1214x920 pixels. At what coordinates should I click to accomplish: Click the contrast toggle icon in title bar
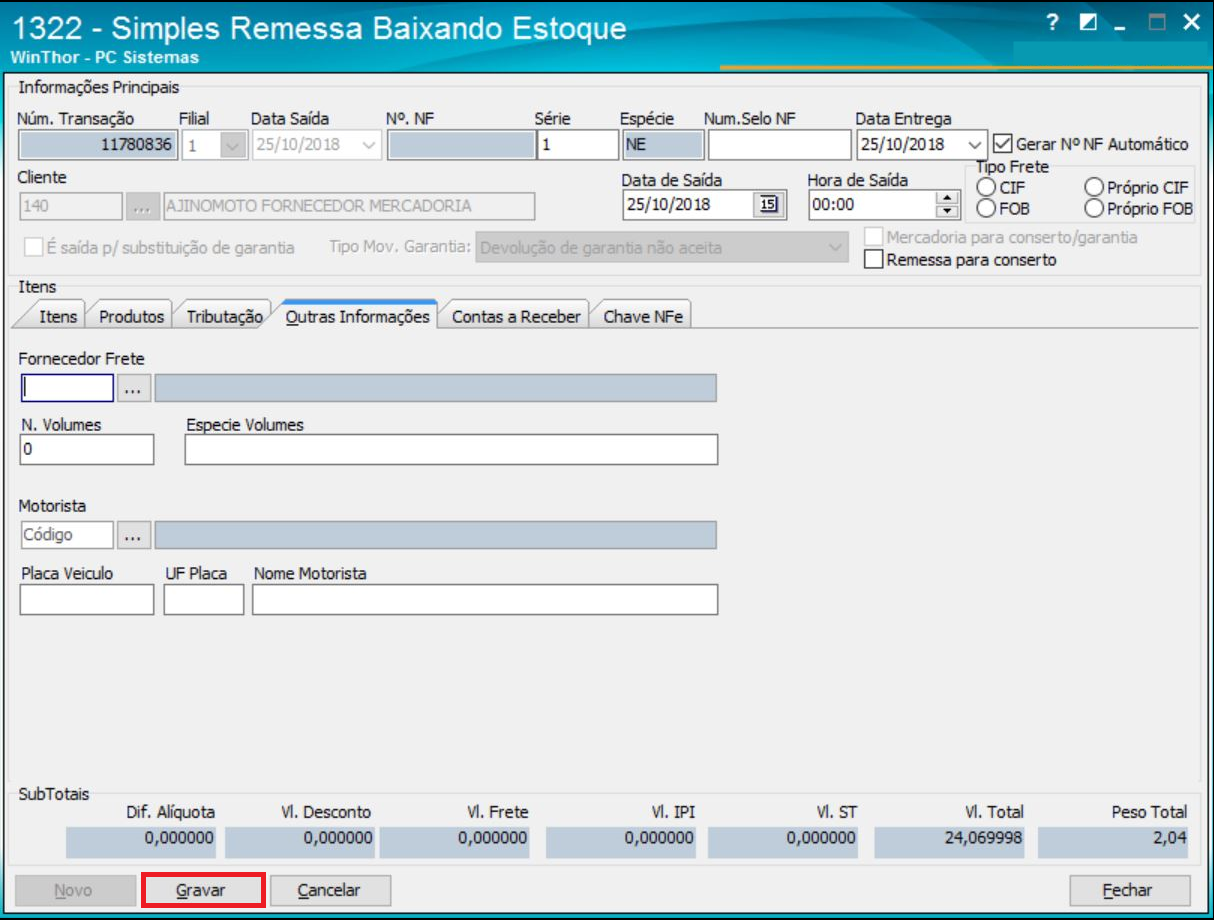tap(1089, 23)
